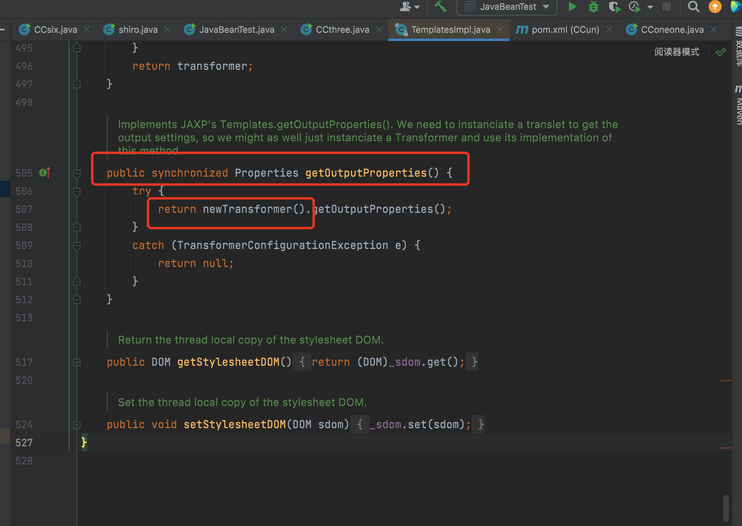Click line number 527 in the gutter
The height and width of the screenshot is (526, 742).
coord(24,443)
